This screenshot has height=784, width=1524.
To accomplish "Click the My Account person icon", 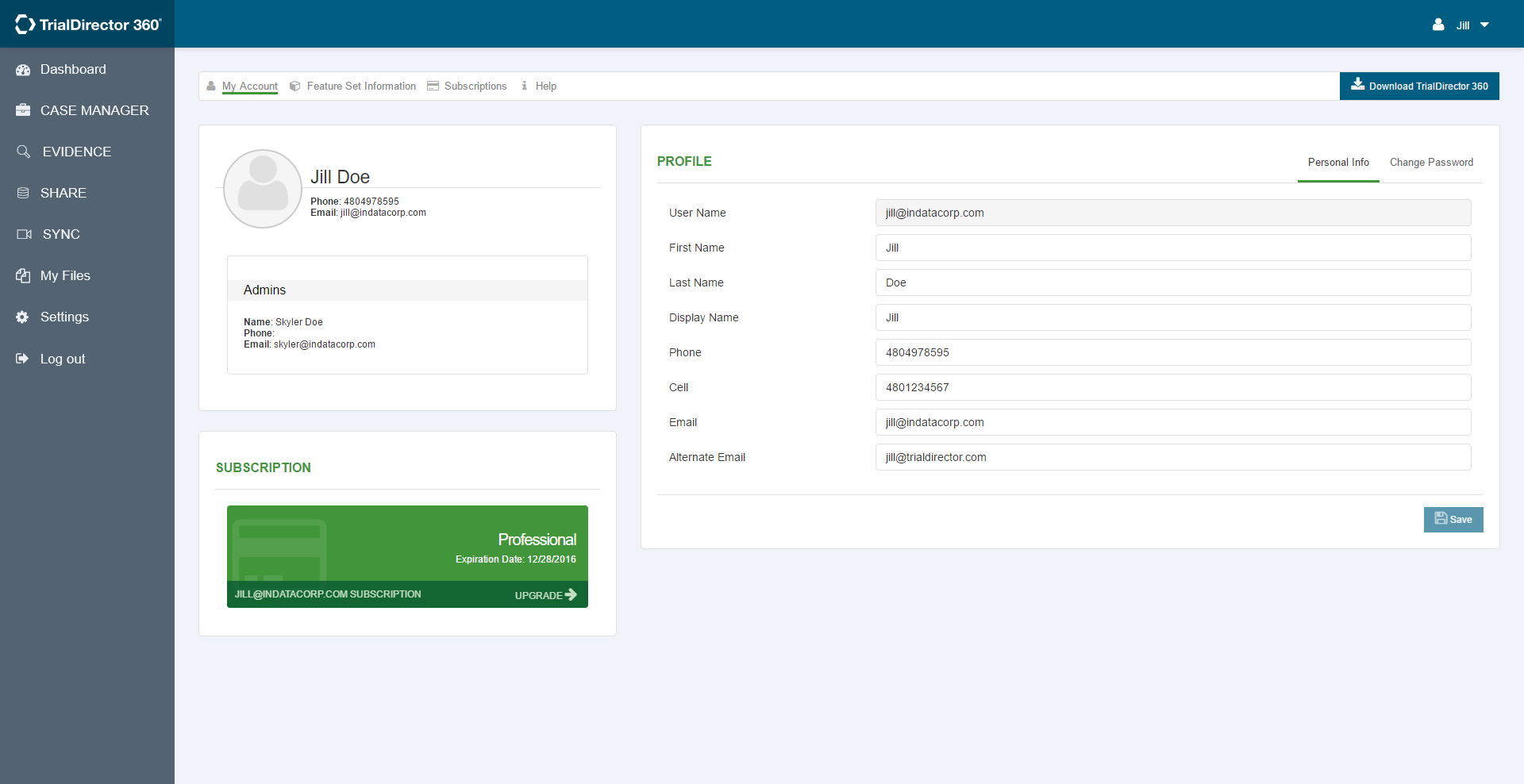I will point(211,86).
